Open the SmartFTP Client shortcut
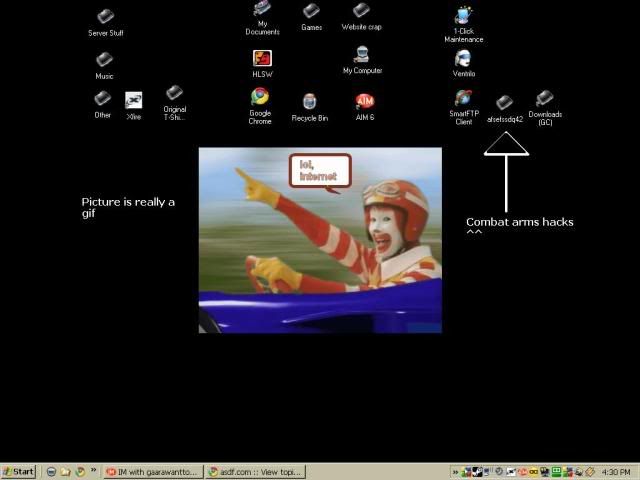 coord(464,108)
